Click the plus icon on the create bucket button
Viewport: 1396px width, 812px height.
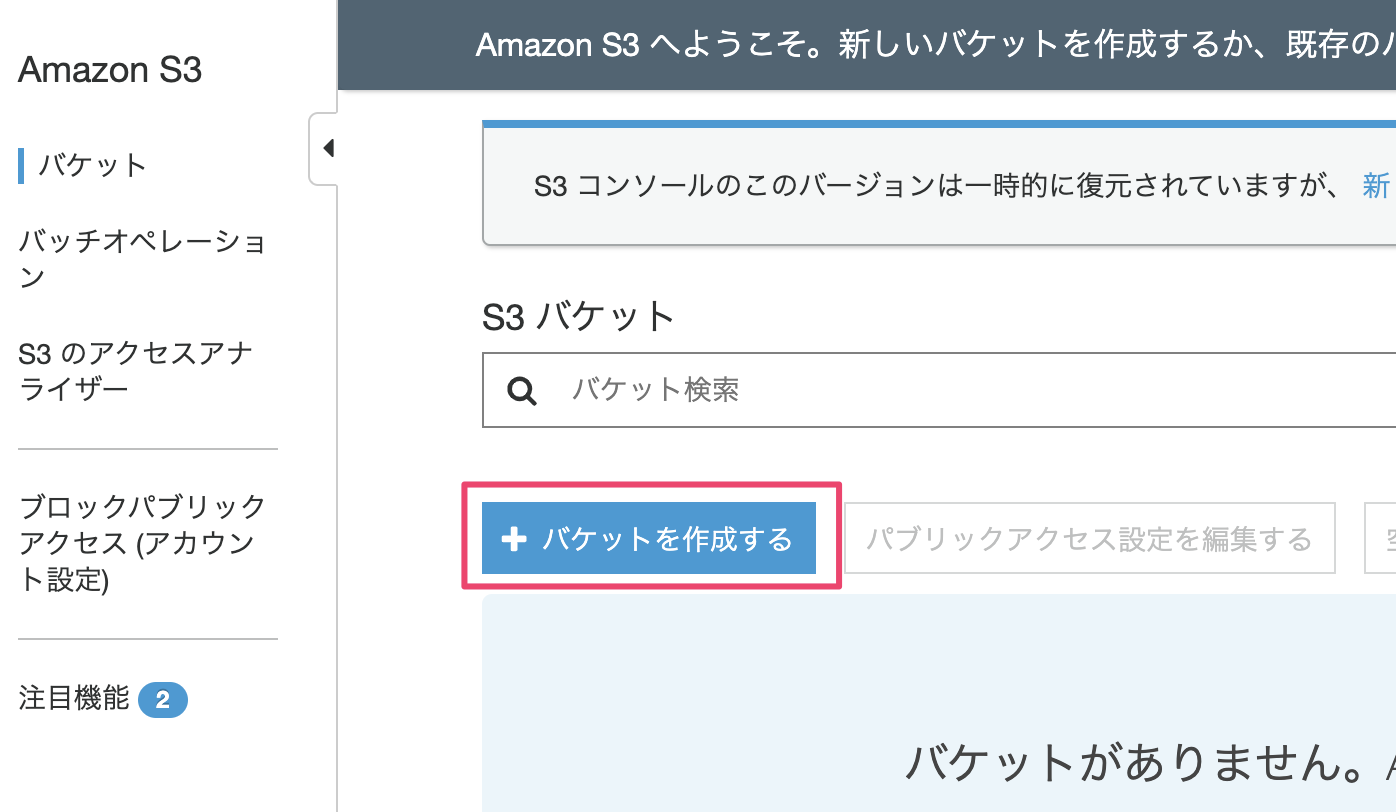pyautogui.click(x=514, y=540)
